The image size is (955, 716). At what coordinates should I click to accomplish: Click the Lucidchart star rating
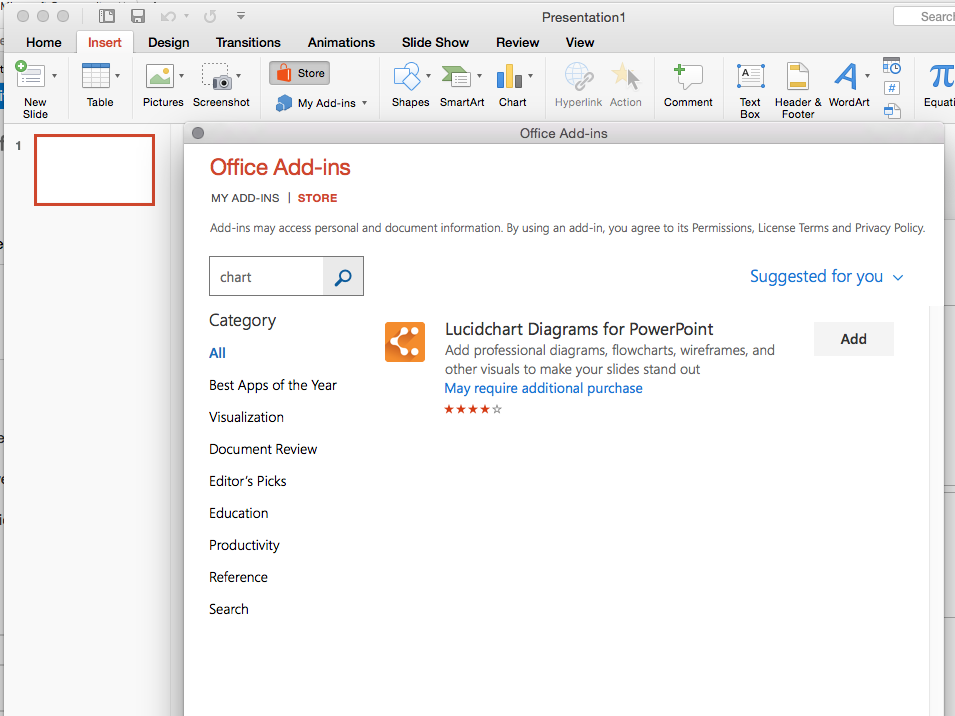click(473, 409)
